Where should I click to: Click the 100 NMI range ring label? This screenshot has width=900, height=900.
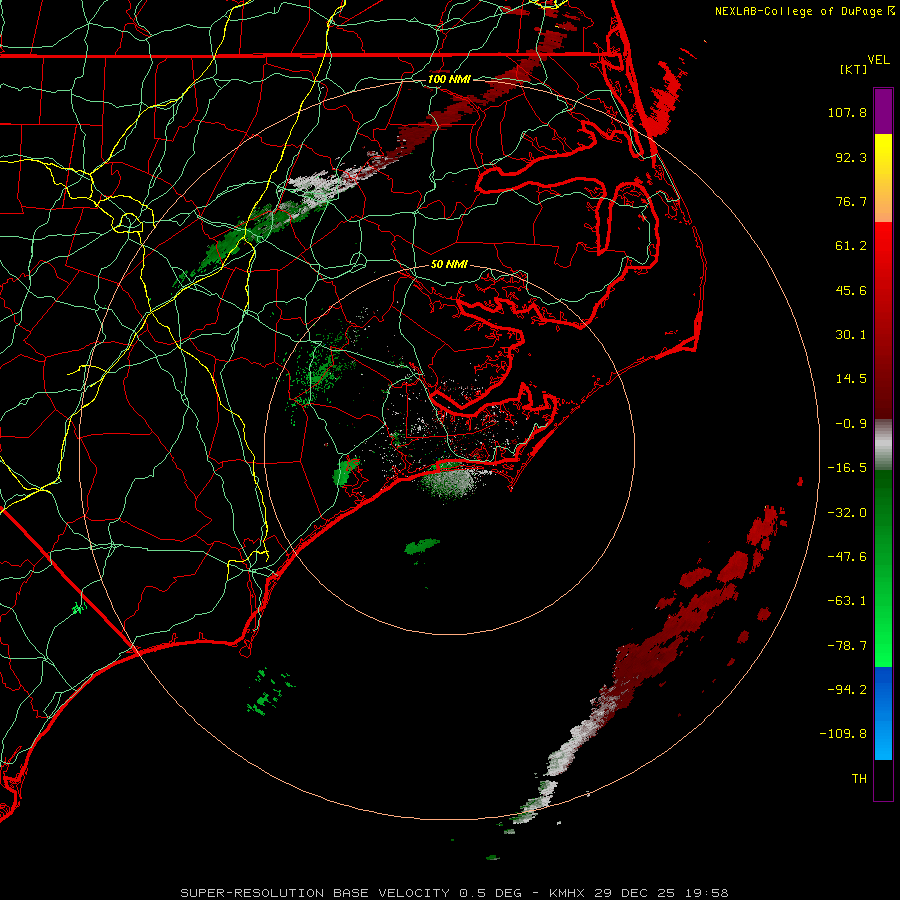click(x=449, y=79)
